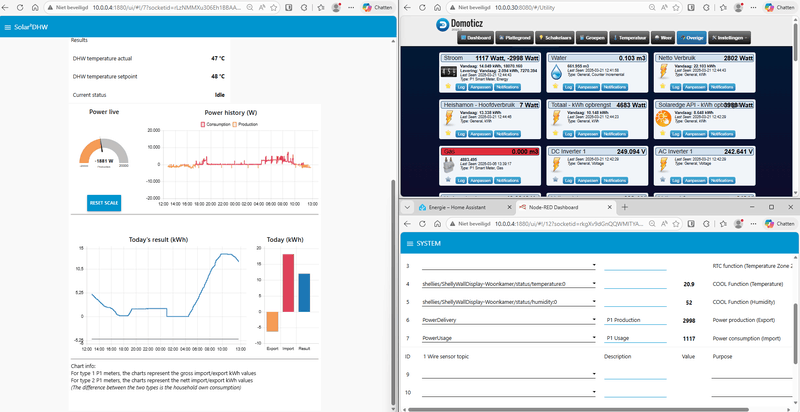Open Domoticz Temperatuur tab
This screenshot has width=800, height=412.
pos(630,38)
